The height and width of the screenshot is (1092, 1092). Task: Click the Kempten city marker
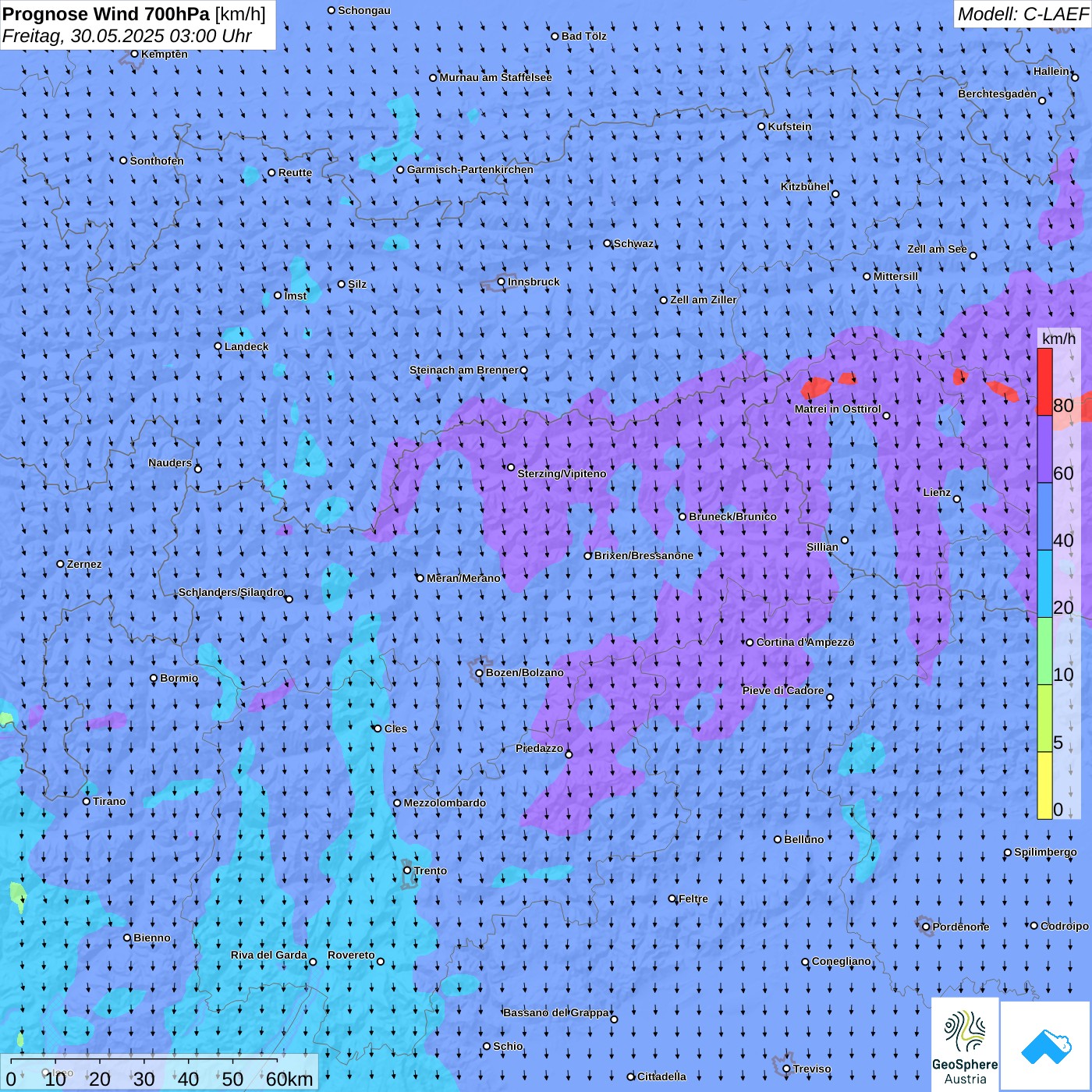(135, 54)
